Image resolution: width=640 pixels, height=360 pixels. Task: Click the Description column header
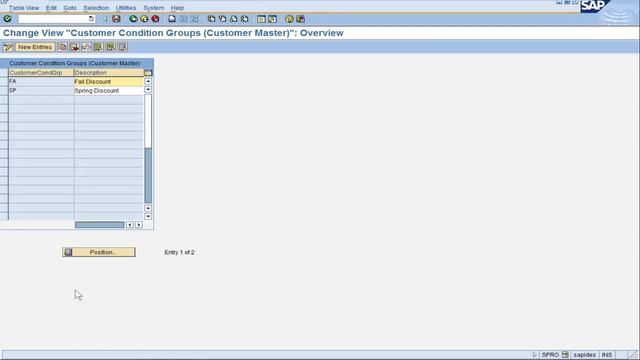pos(109,73)
